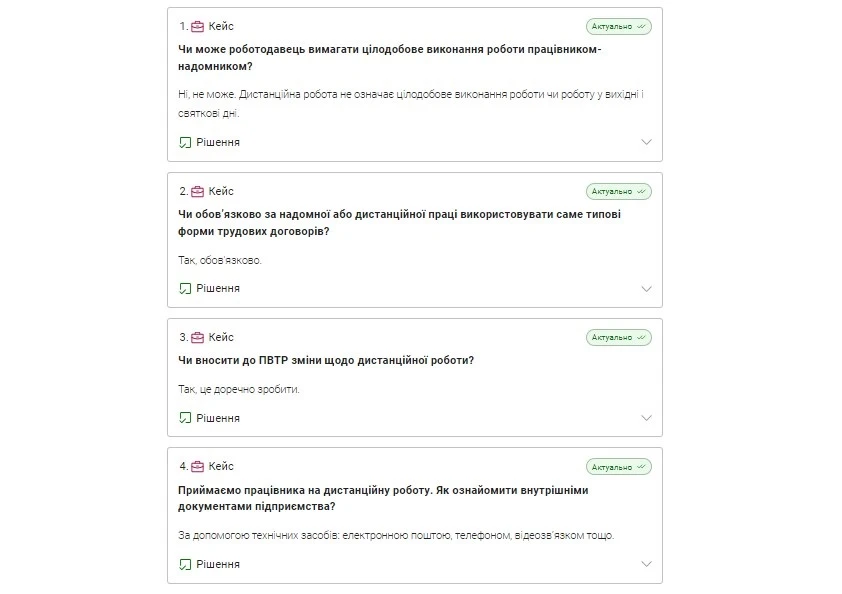
Task: Toggle the Актуально badge on case 3
Action: (619, 337)
